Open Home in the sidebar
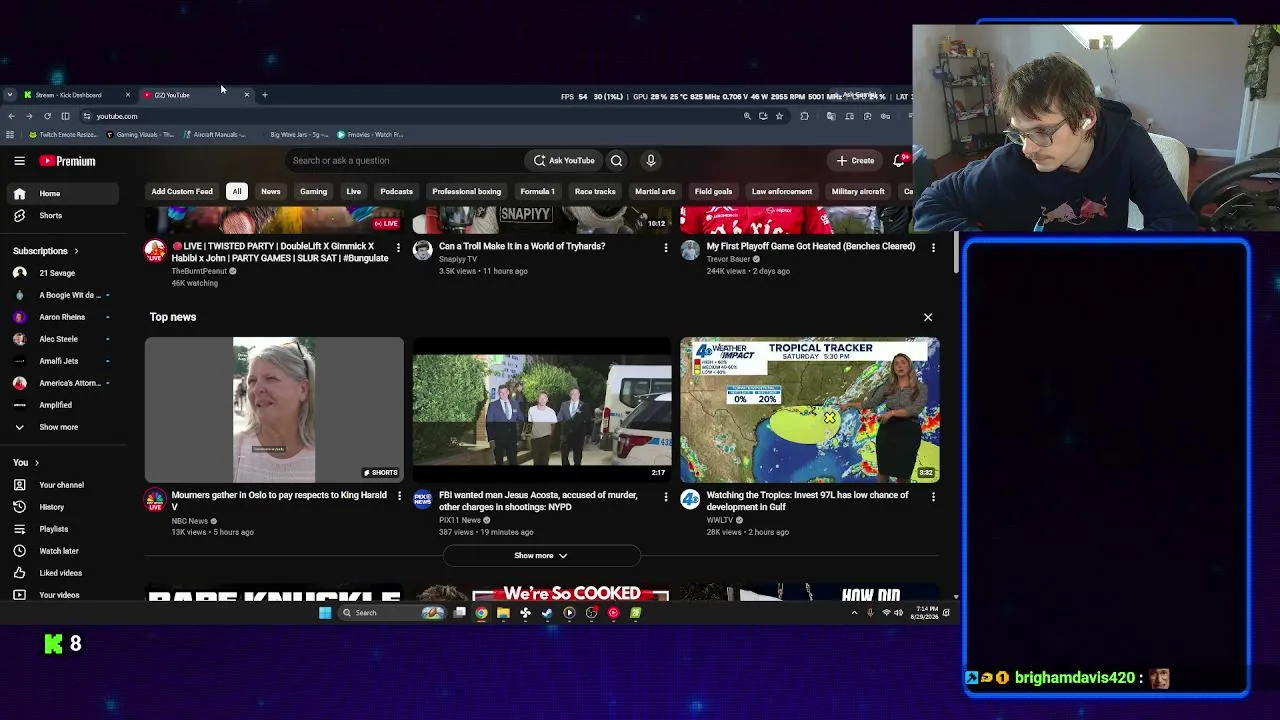 click(x=63, y=194)
